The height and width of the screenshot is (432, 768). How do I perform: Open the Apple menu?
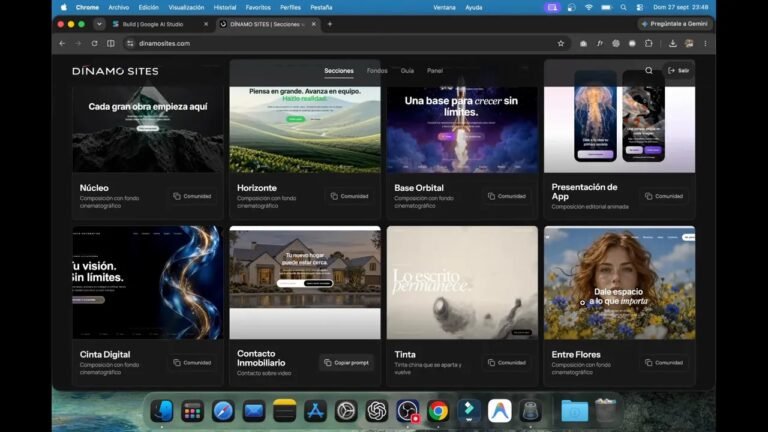64,7
